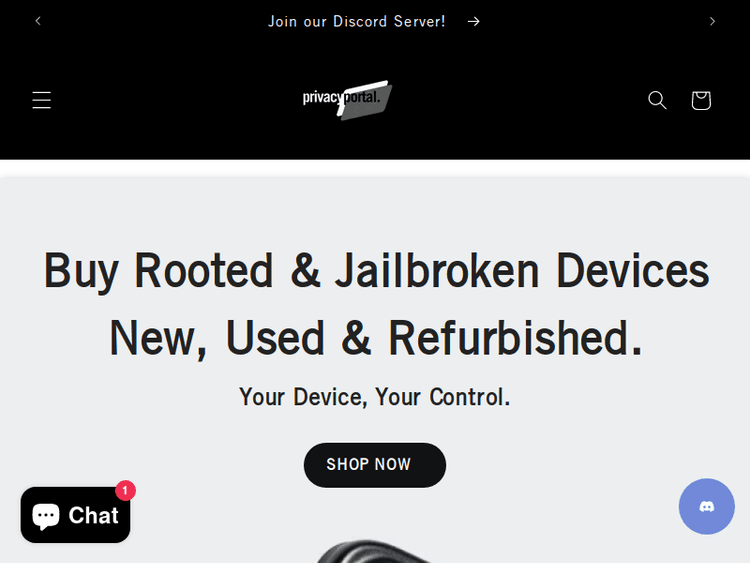Click the SHOP NOW button
The image size is (750, 563).
click(375, 465)
